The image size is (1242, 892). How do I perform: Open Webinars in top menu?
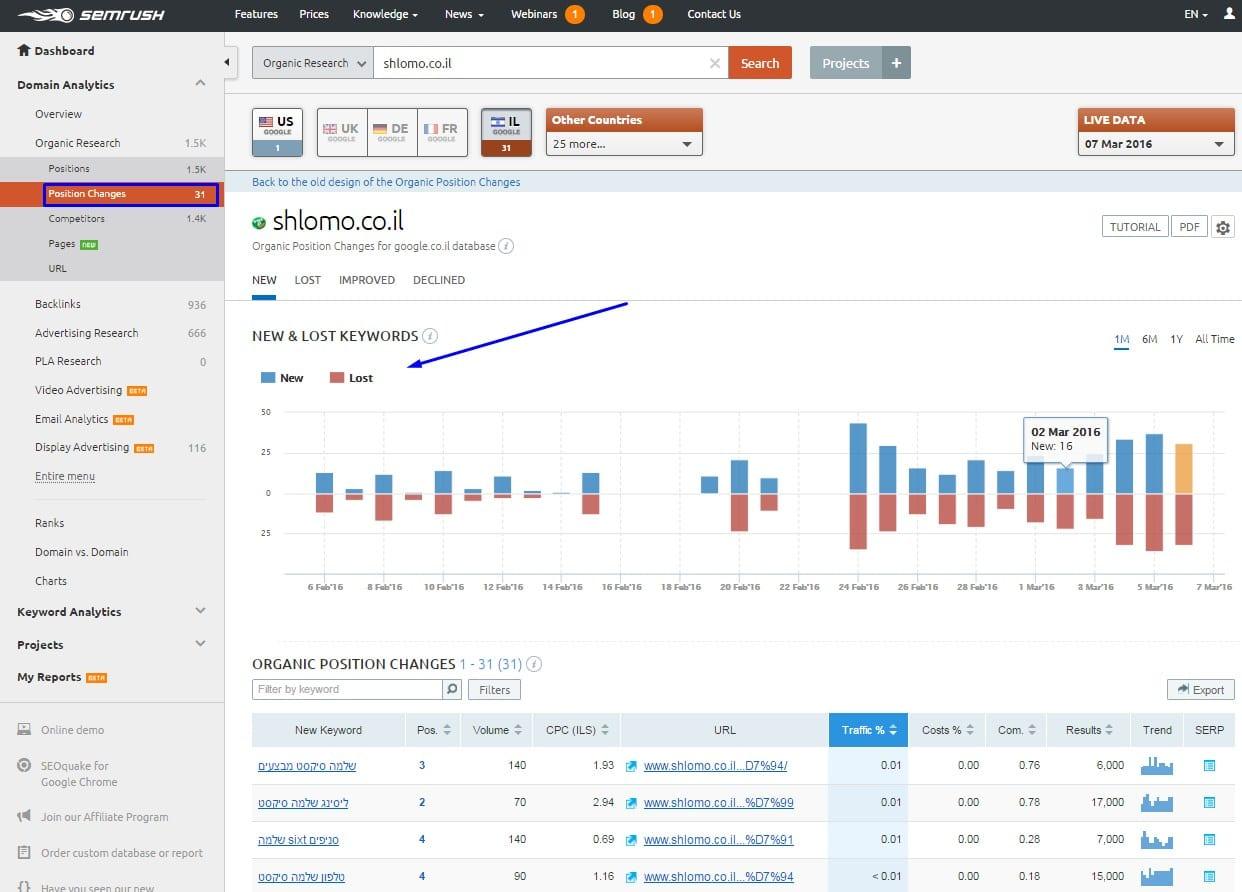(x=534, y=14)
